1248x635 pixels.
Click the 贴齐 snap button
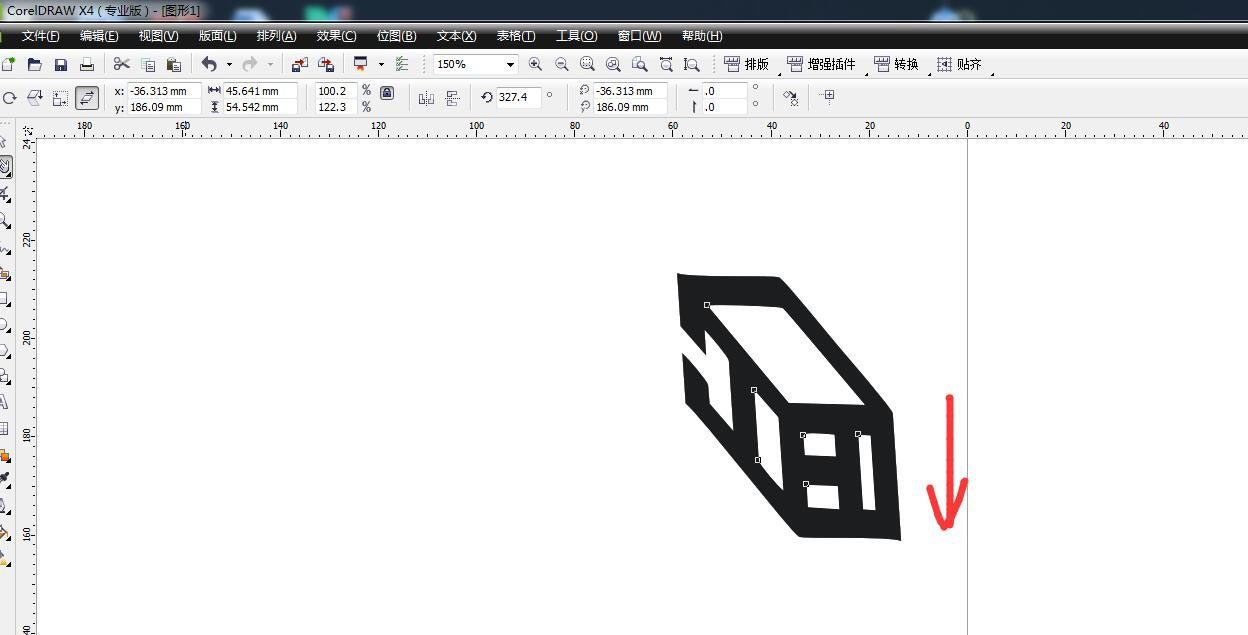[x=959, y=64]
